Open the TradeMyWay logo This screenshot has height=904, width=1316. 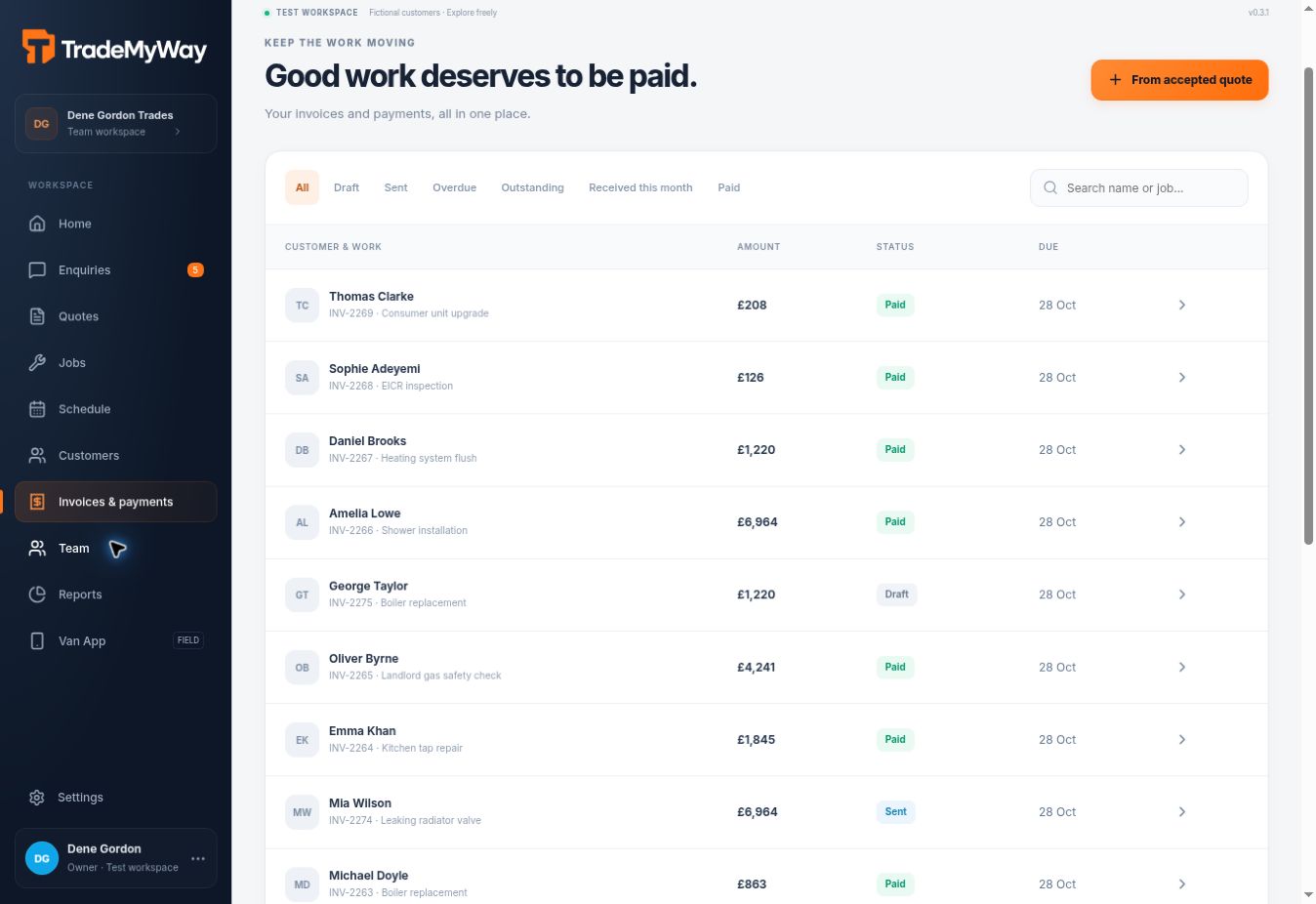(x=114, y=48)
